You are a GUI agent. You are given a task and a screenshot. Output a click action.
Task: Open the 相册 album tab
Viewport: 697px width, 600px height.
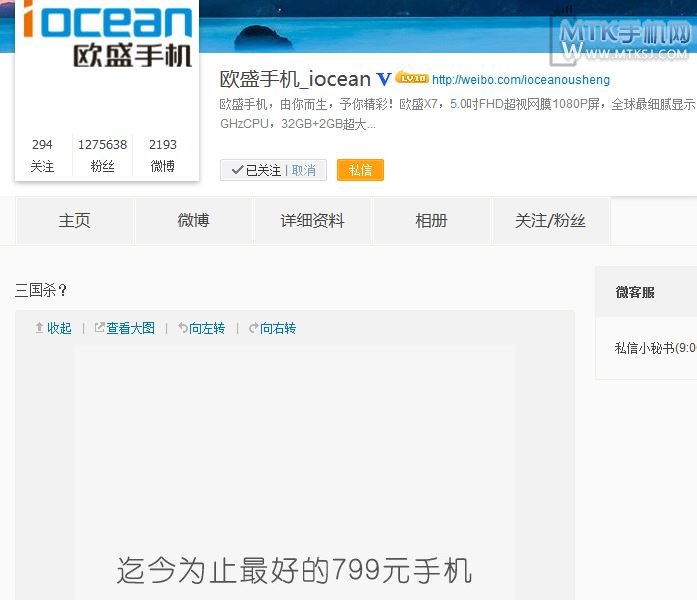(x=431, y=220)
